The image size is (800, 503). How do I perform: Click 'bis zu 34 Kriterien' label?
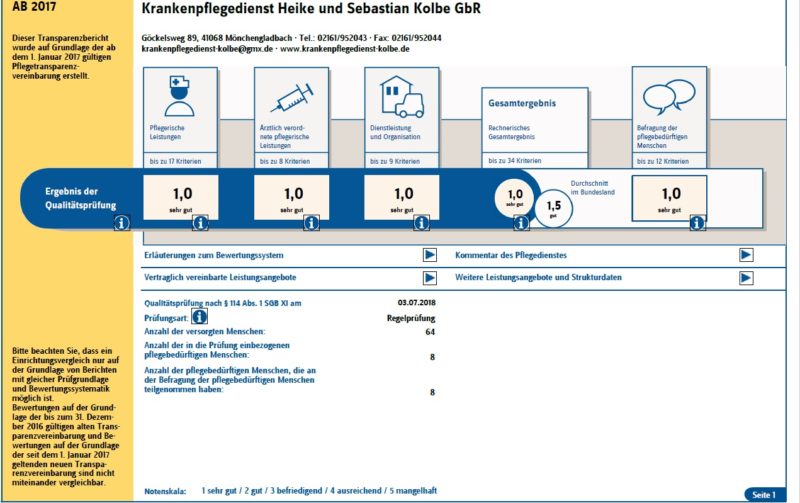(x=514, y=161)
